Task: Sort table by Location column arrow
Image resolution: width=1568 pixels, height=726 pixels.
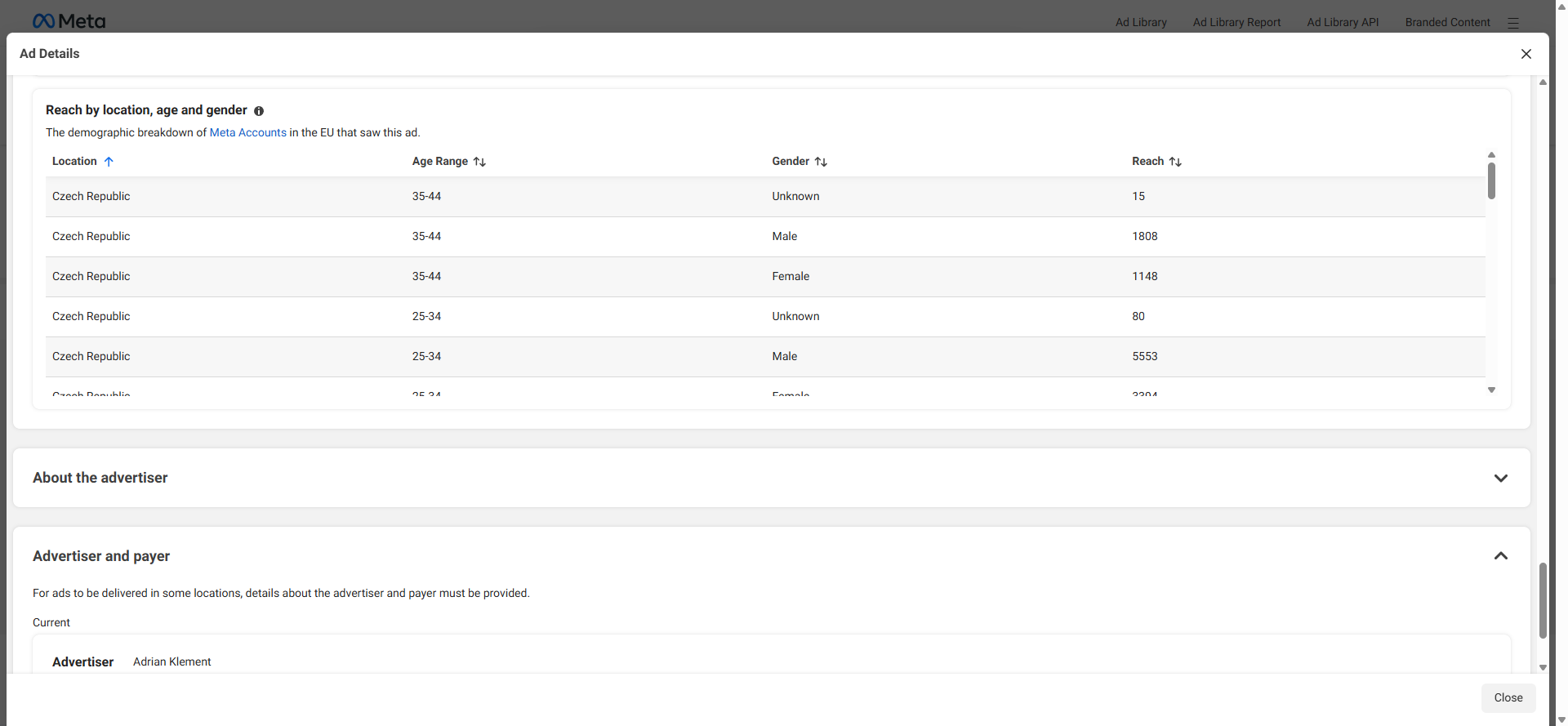Action: (109, 162)
